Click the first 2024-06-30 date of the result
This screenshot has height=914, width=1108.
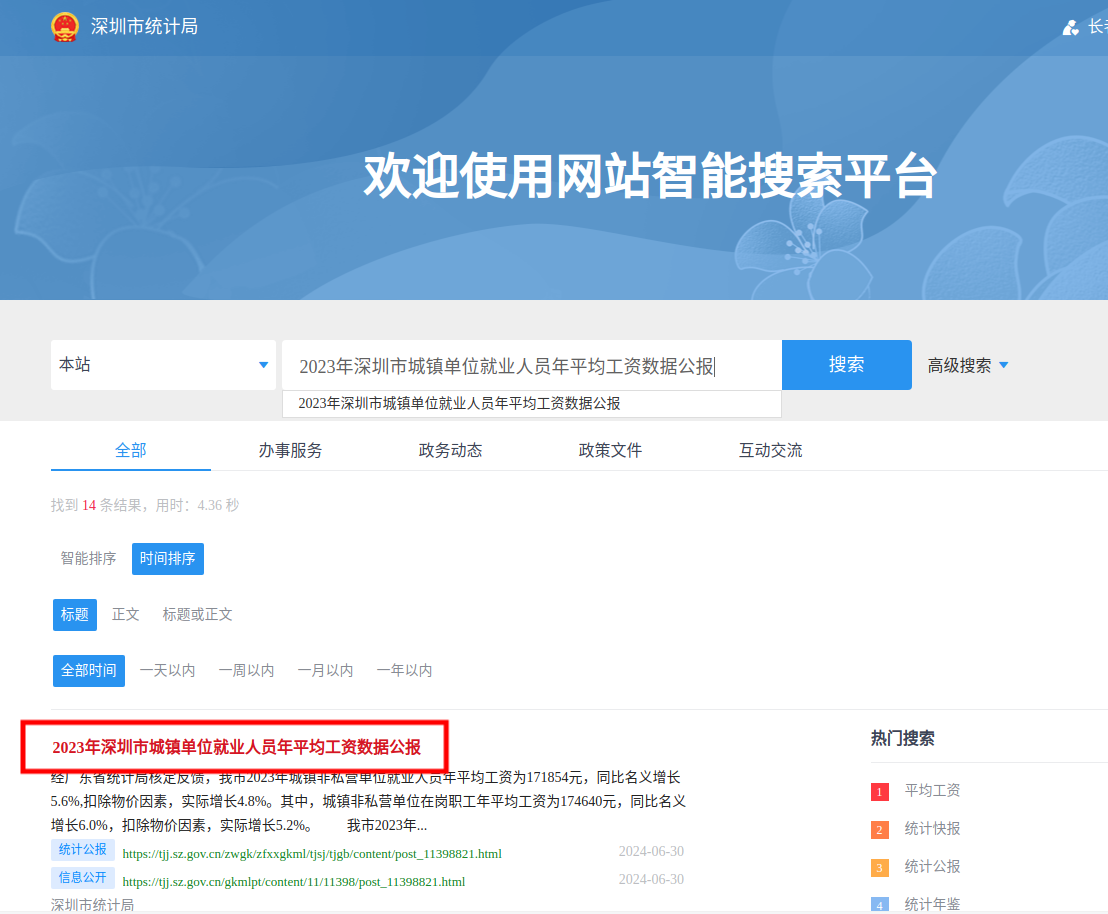tap(651, 851)
